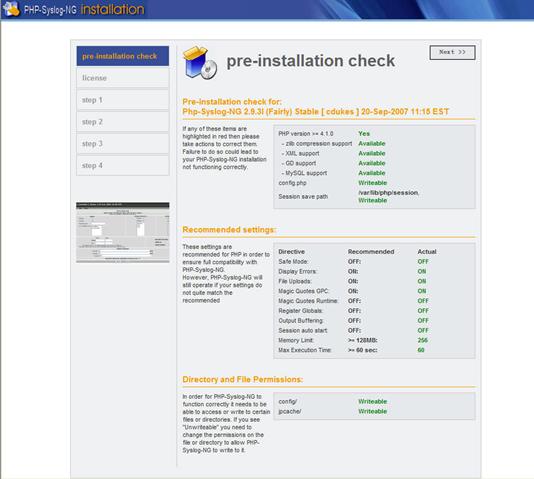534x479 pixels.
Task: Click the 'Magic Quotes GPC:' directive
Action: (303, 291)
